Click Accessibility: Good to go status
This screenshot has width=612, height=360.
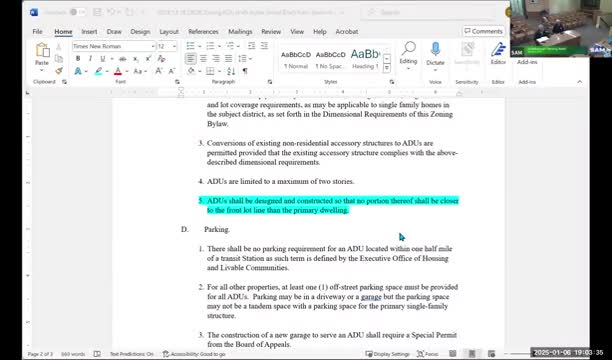click(194, 354)
